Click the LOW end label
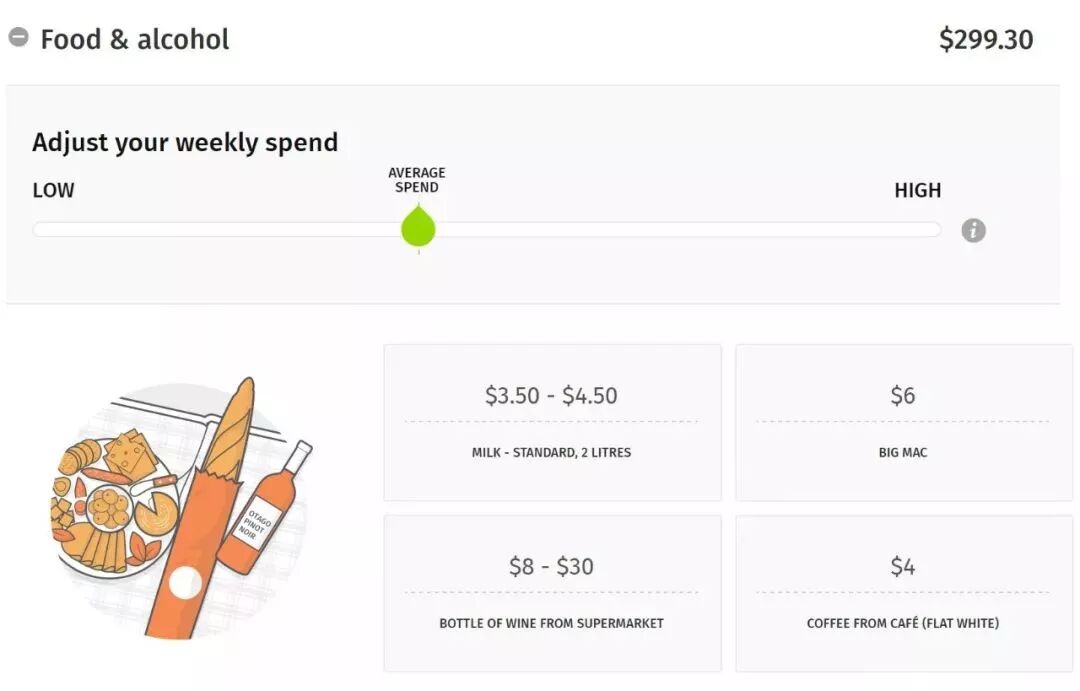This screenshot has width=1080, height=691. (53, 190)
